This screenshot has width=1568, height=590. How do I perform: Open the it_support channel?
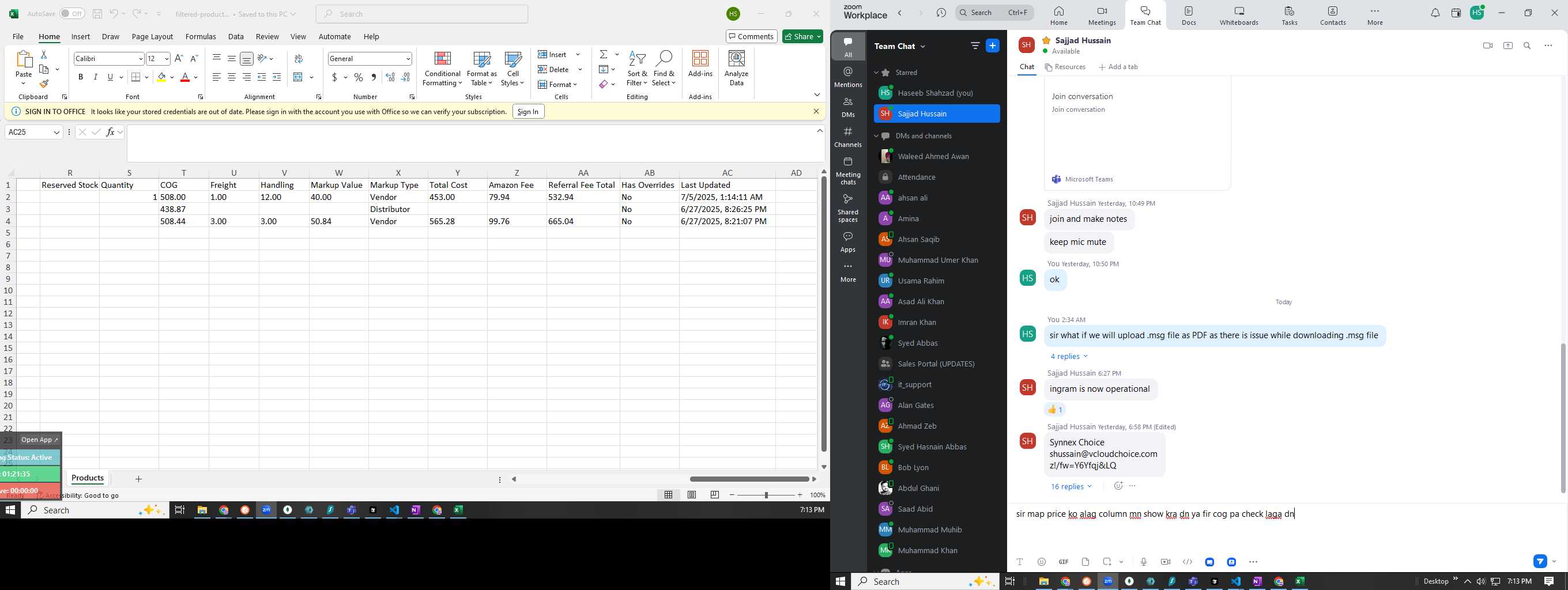(936, 384)
